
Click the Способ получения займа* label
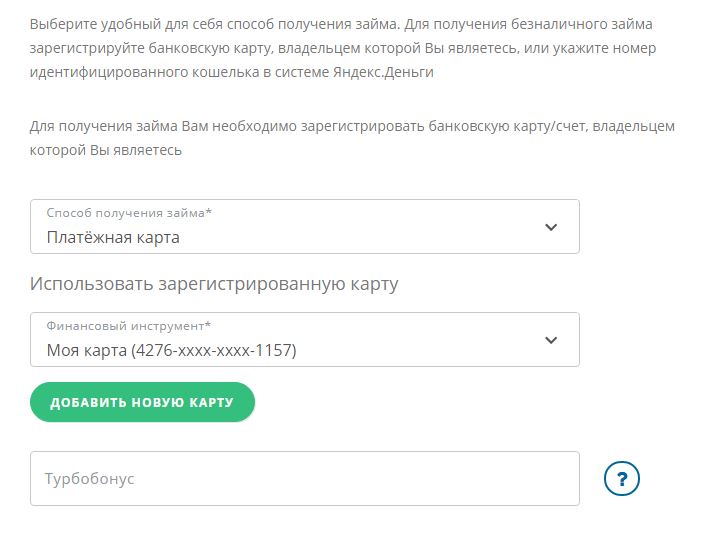(129, 213)
